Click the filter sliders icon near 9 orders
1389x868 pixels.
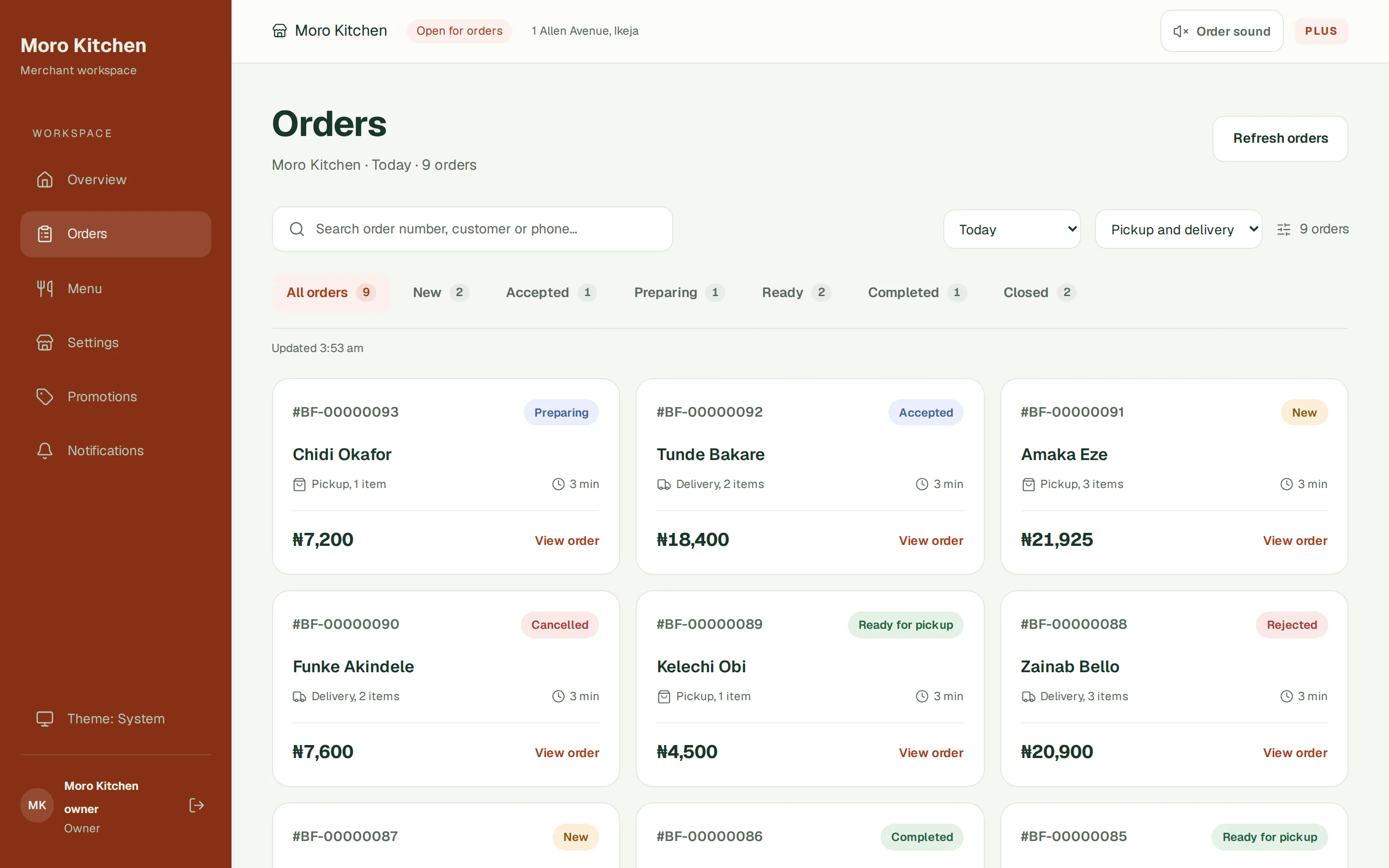(1284, 229)
